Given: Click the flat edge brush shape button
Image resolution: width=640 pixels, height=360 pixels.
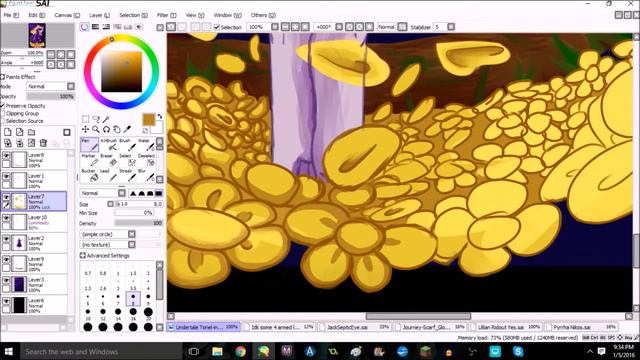Looking at the screenshot, I should [159, 193].
